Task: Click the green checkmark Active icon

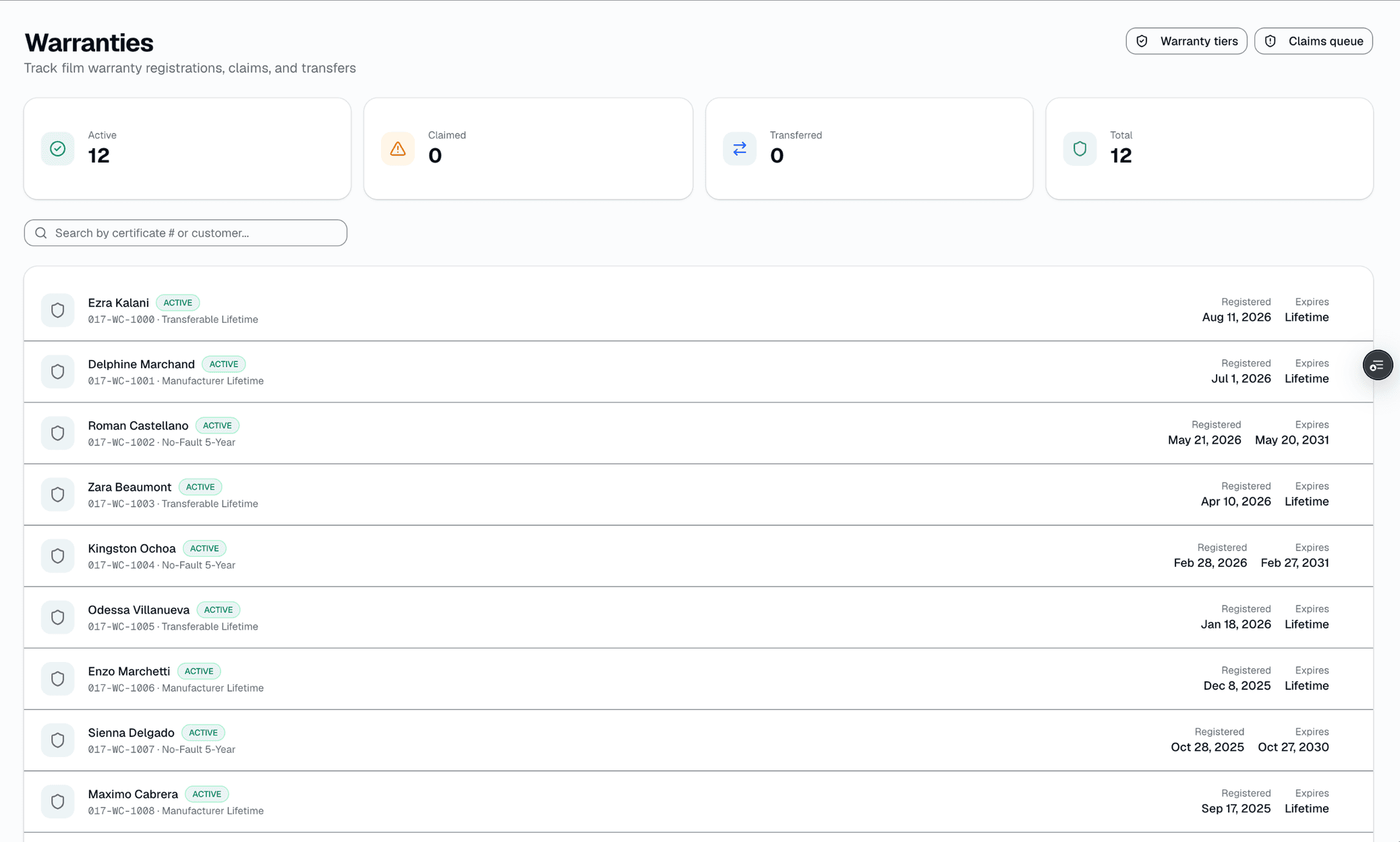Action: click(x=58, y=148)
